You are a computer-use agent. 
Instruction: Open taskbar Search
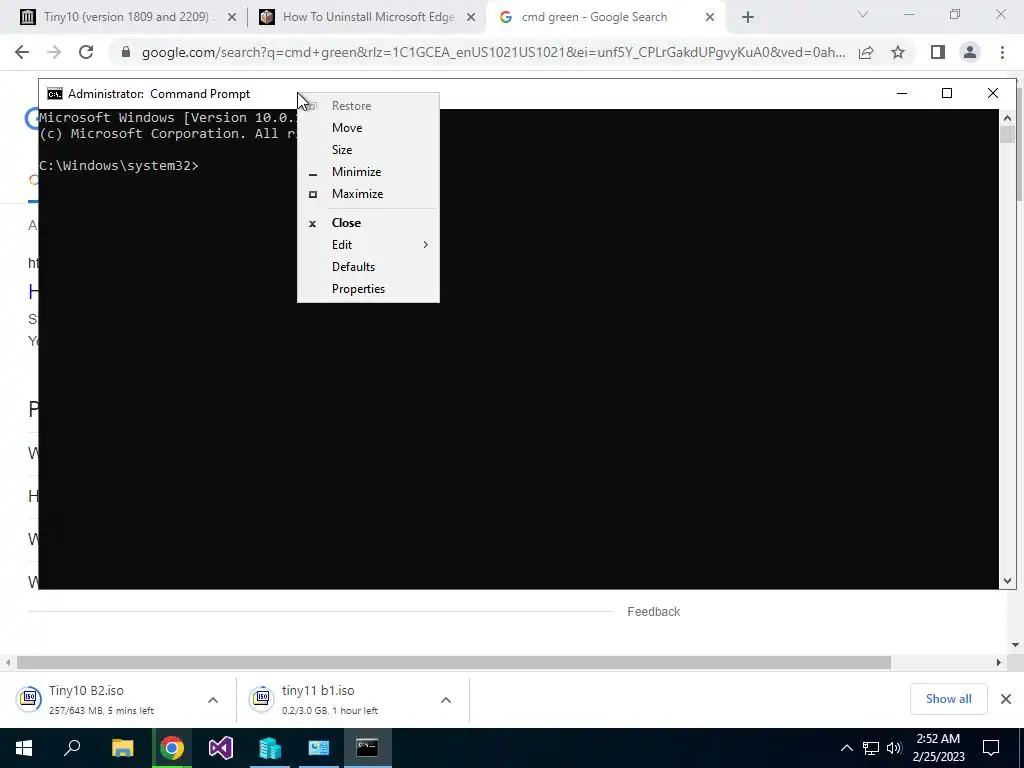pos(72,748)
